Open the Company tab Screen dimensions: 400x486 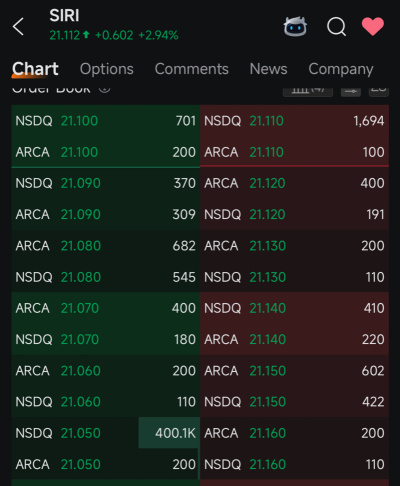(x=341, y=69)
